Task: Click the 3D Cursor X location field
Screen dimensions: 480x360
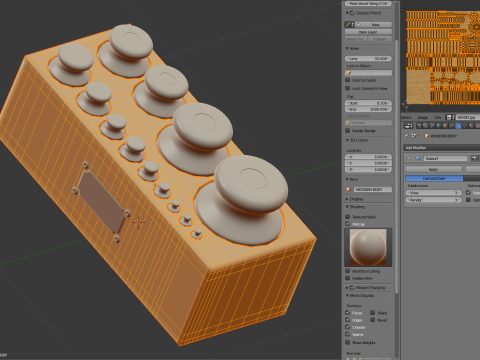Action: [368, 157]
